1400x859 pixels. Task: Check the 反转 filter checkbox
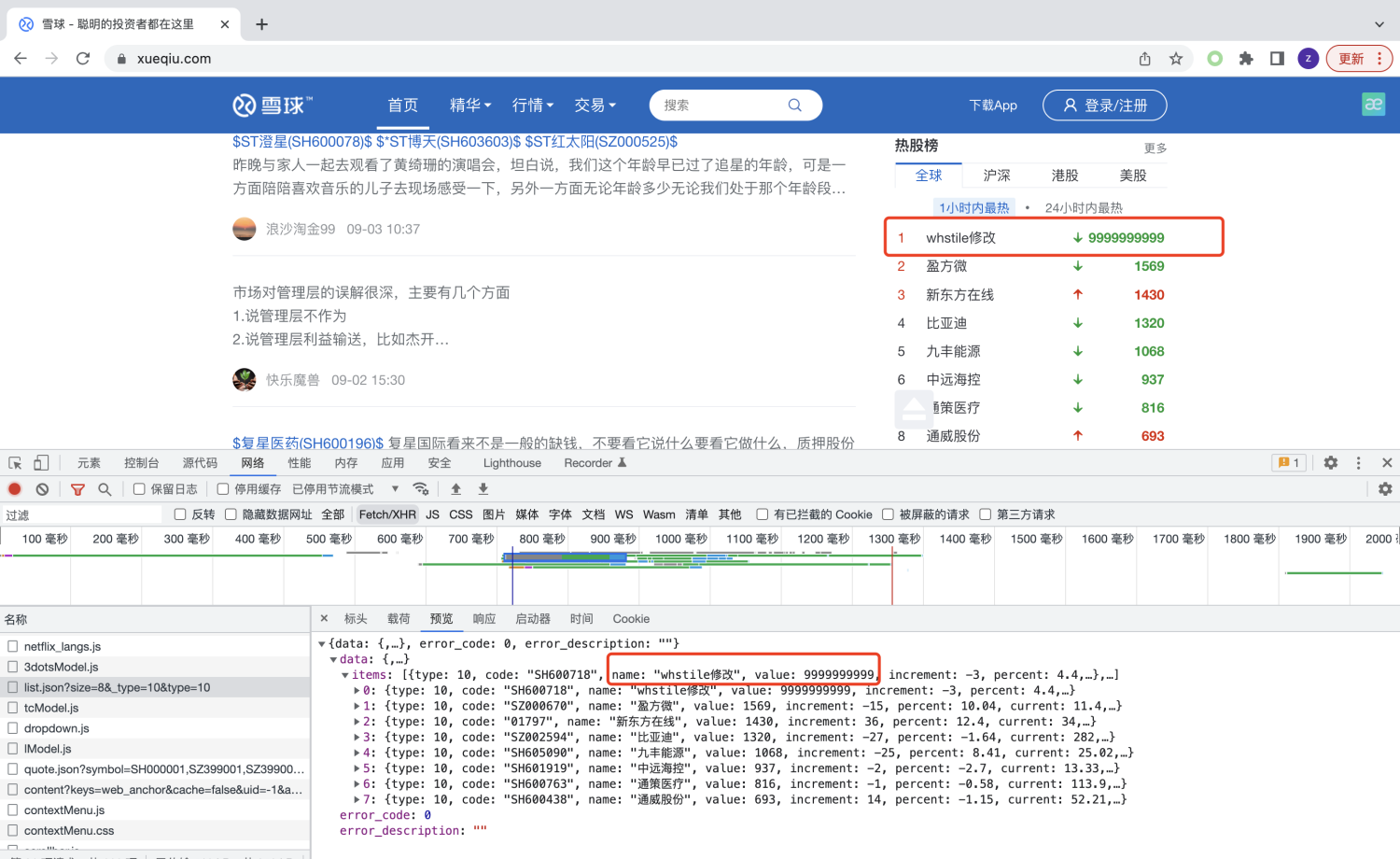180,514
